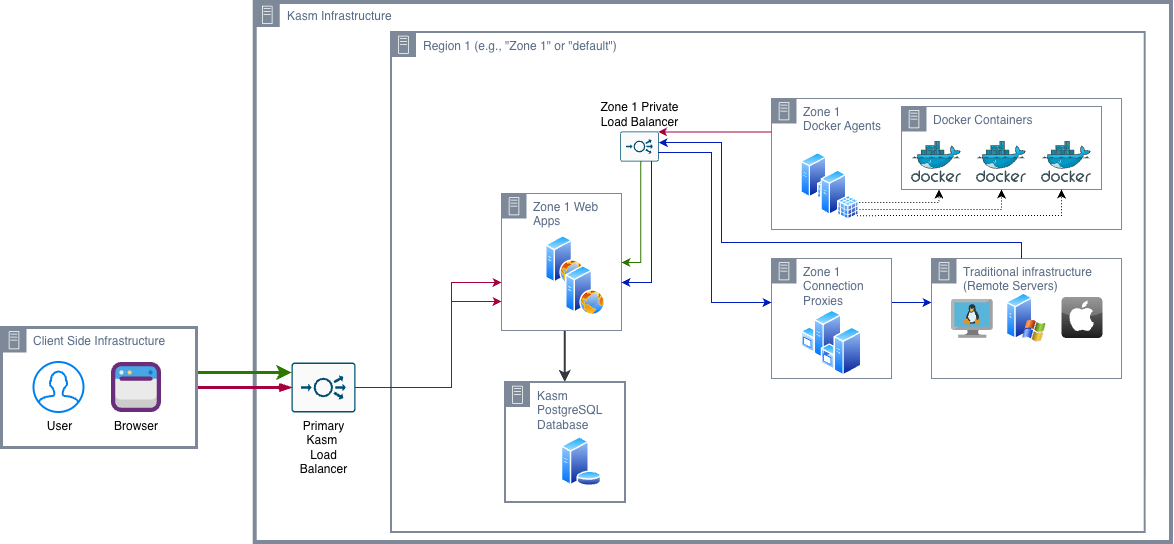
Task: Click the "Zone 1 Docker Agents" label
Action: click(842, 119)
